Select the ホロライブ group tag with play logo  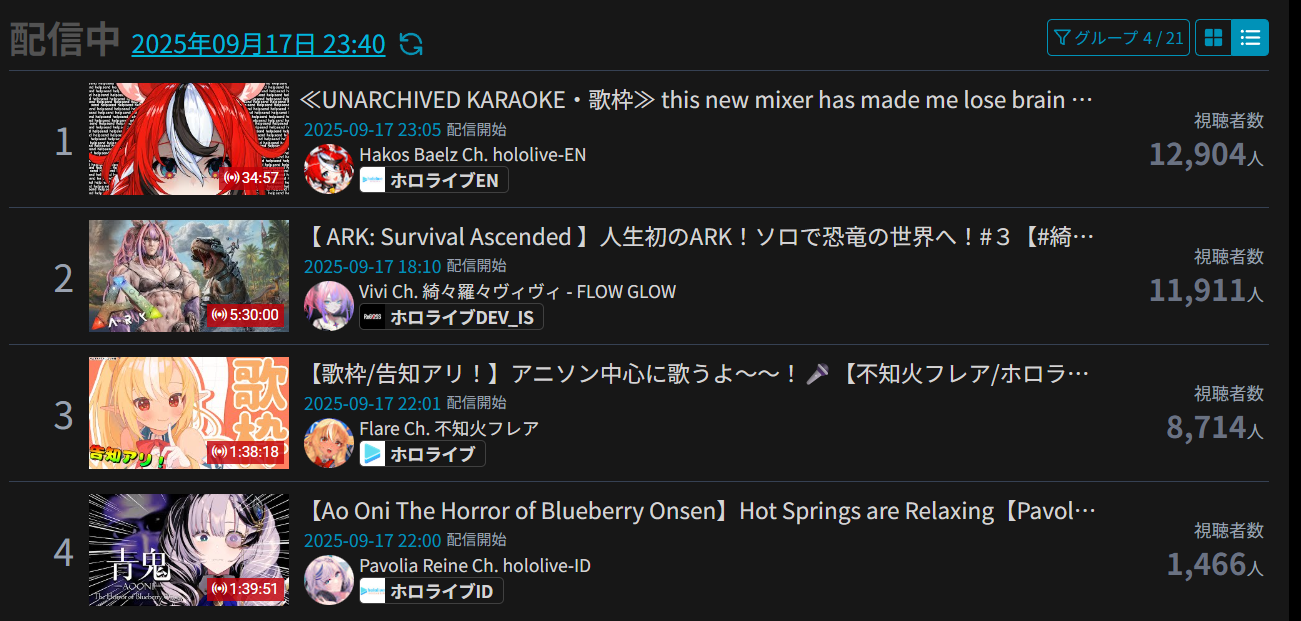pos(422,454)
